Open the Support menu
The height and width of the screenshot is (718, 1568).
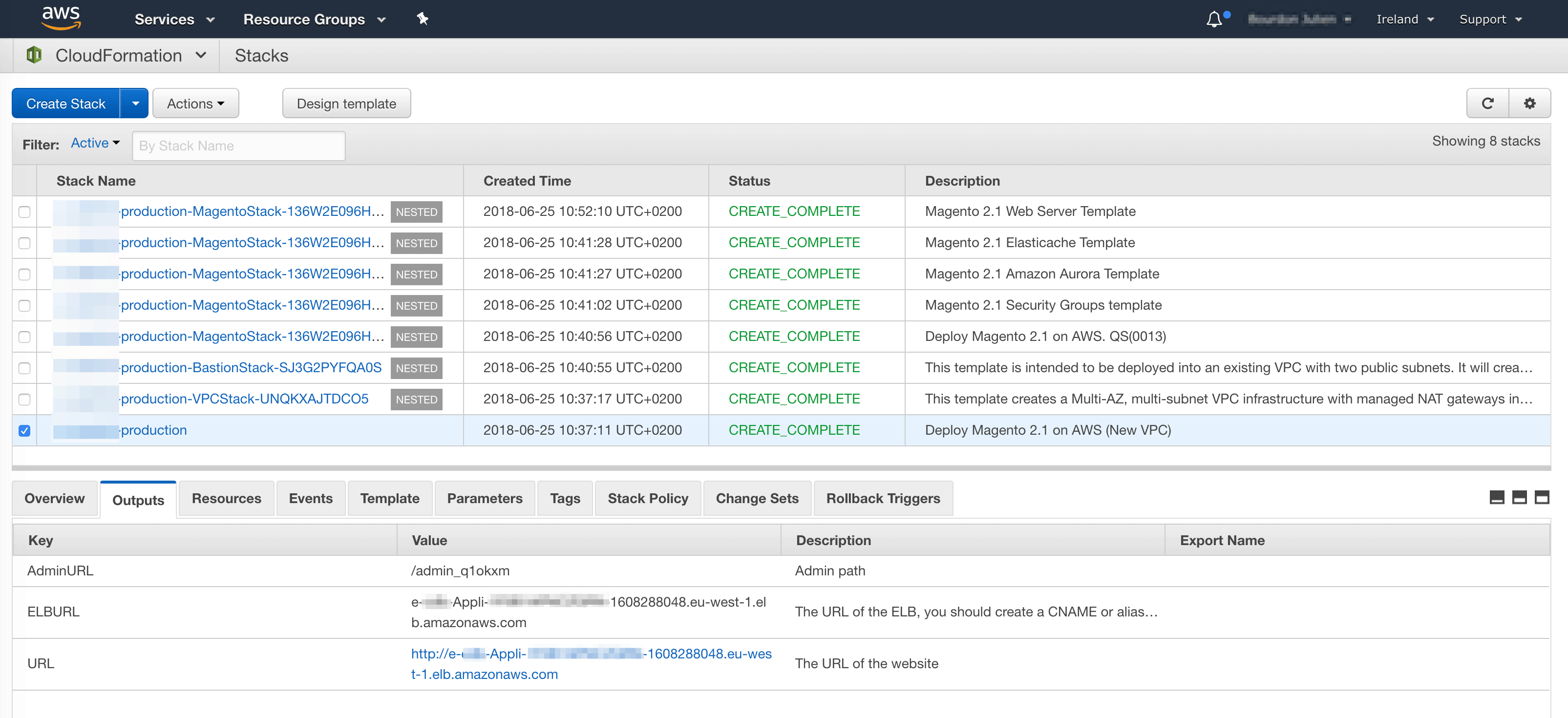point(1490,20)
